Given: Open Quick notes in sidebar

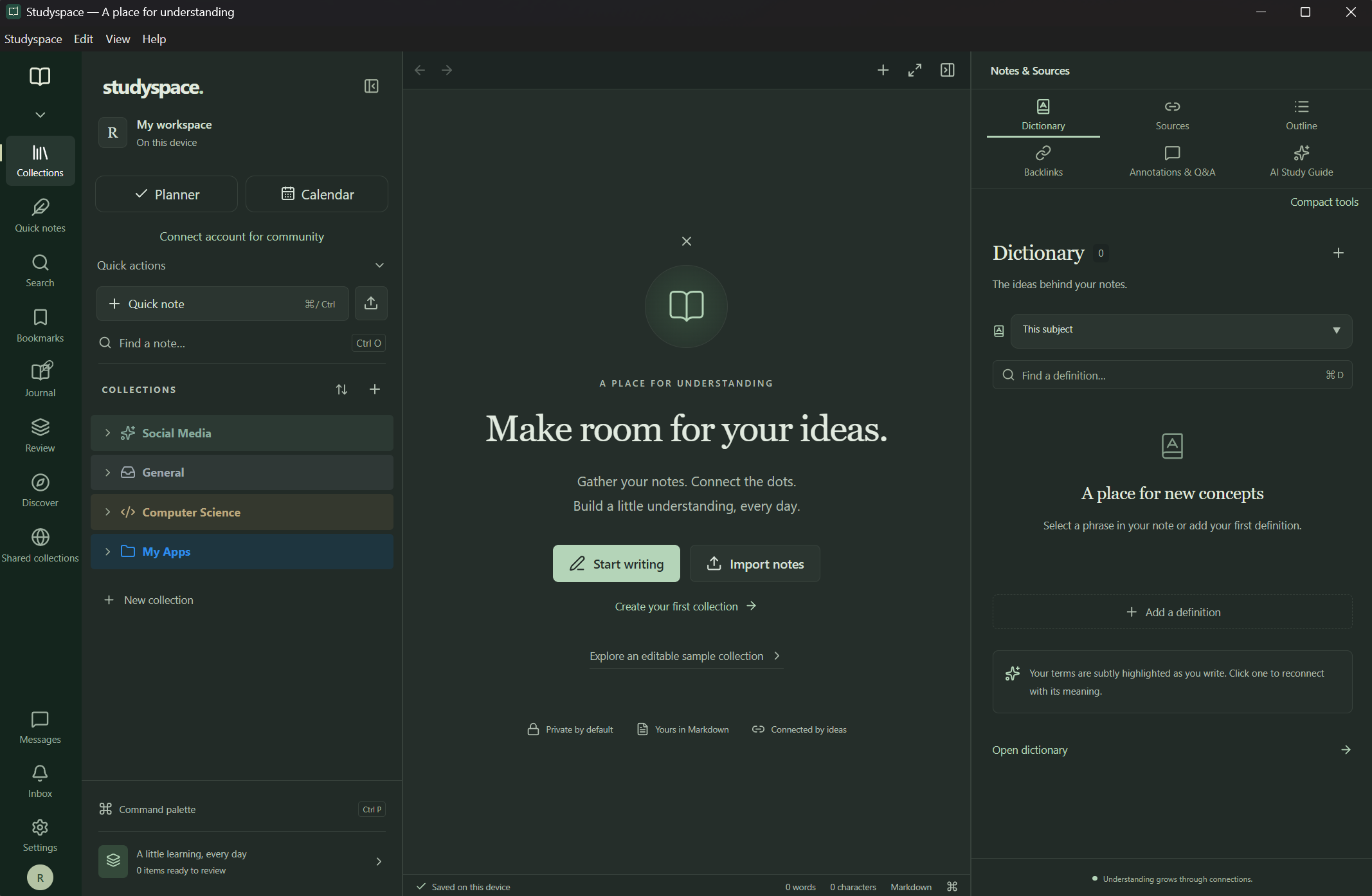Looking at the screenshot, I should pos(40,215).
